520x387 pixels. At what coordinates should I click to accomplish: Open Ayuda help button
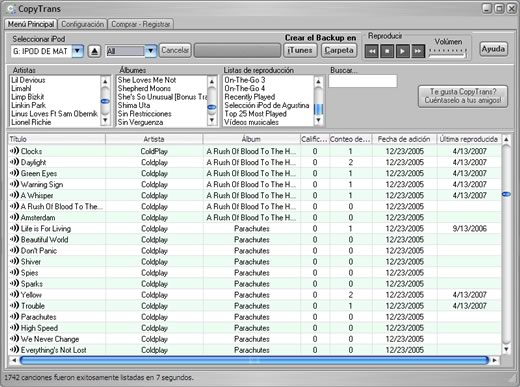pyautogui.click(x=493, y=49)
